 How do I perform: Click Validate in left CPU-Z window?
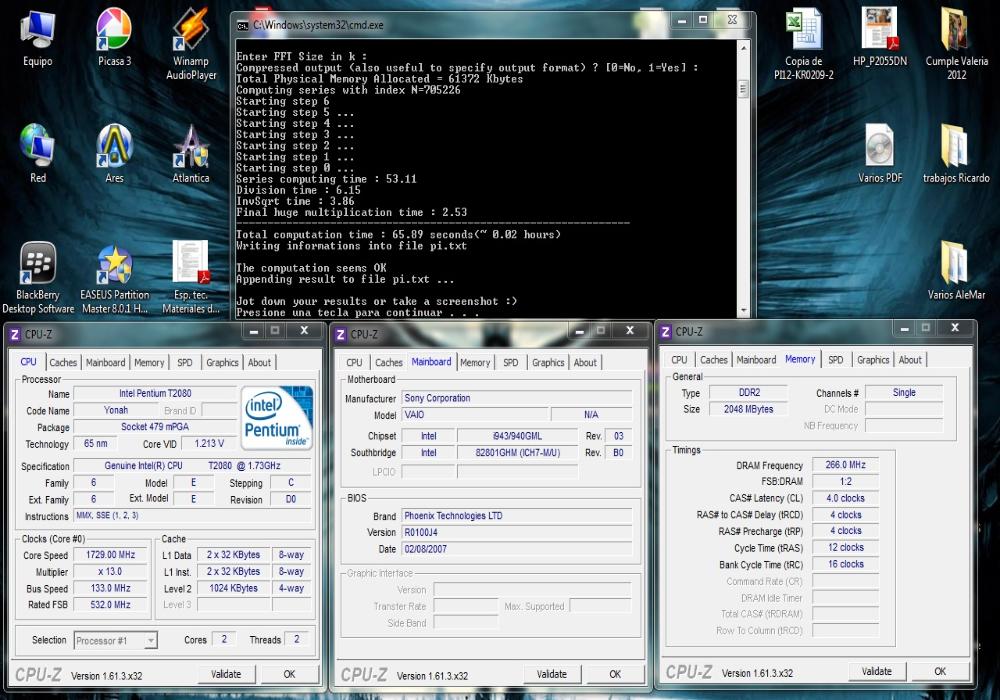(226, 674)
